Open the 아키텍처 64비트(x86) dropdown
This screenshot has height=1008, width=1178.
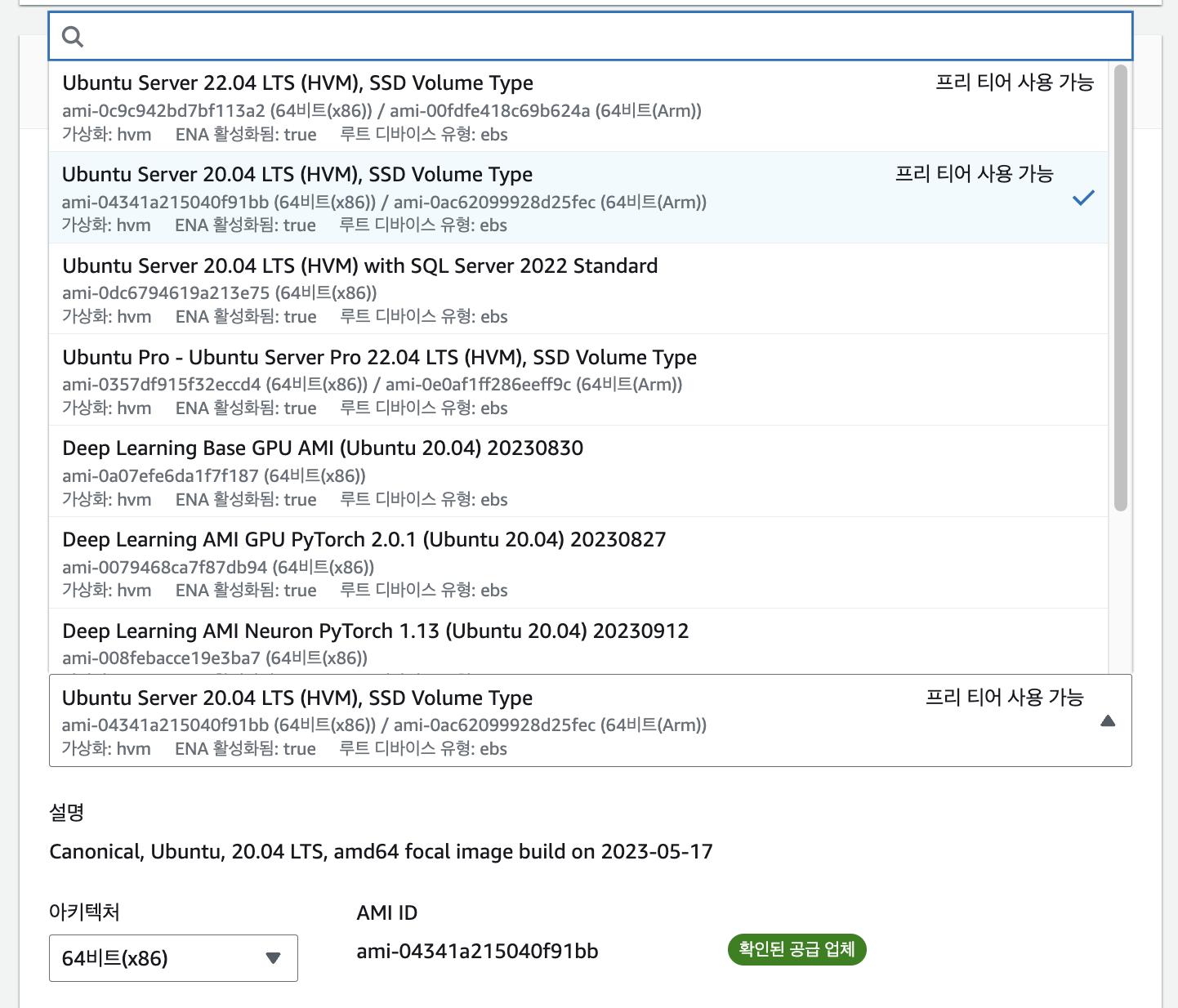tap(173, 958)
